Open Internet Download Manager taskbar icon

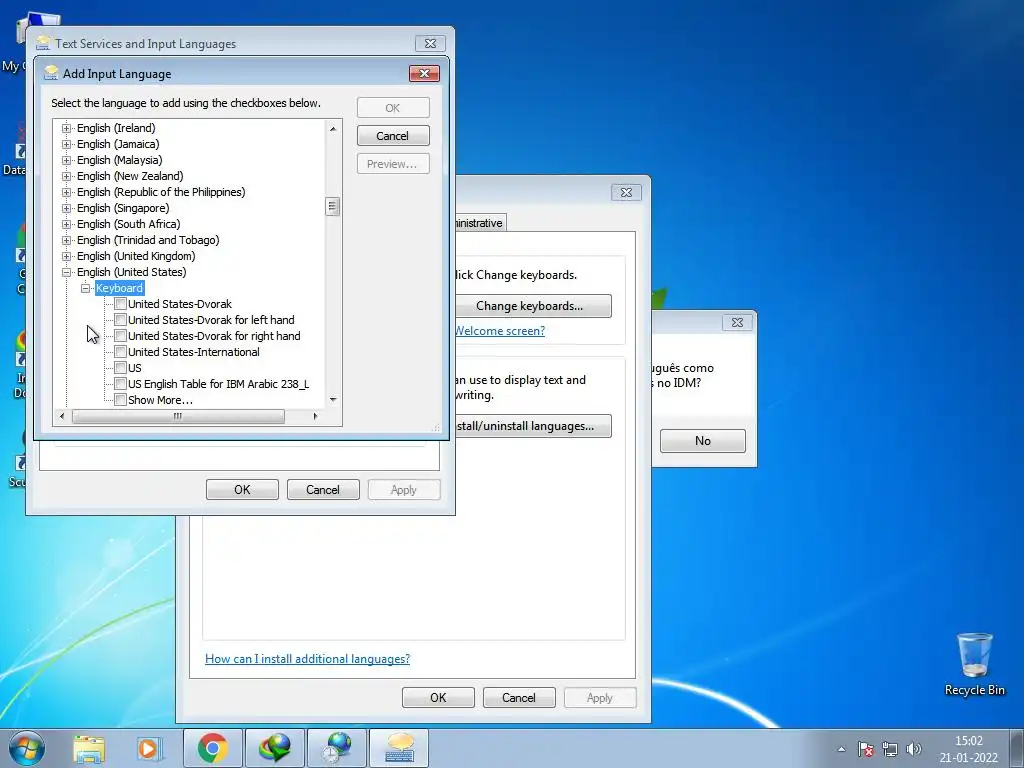(274, 748)
